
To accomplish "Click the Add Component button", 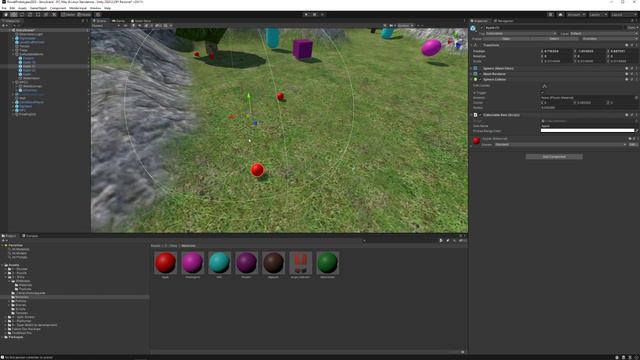I will tap(554, 157).
